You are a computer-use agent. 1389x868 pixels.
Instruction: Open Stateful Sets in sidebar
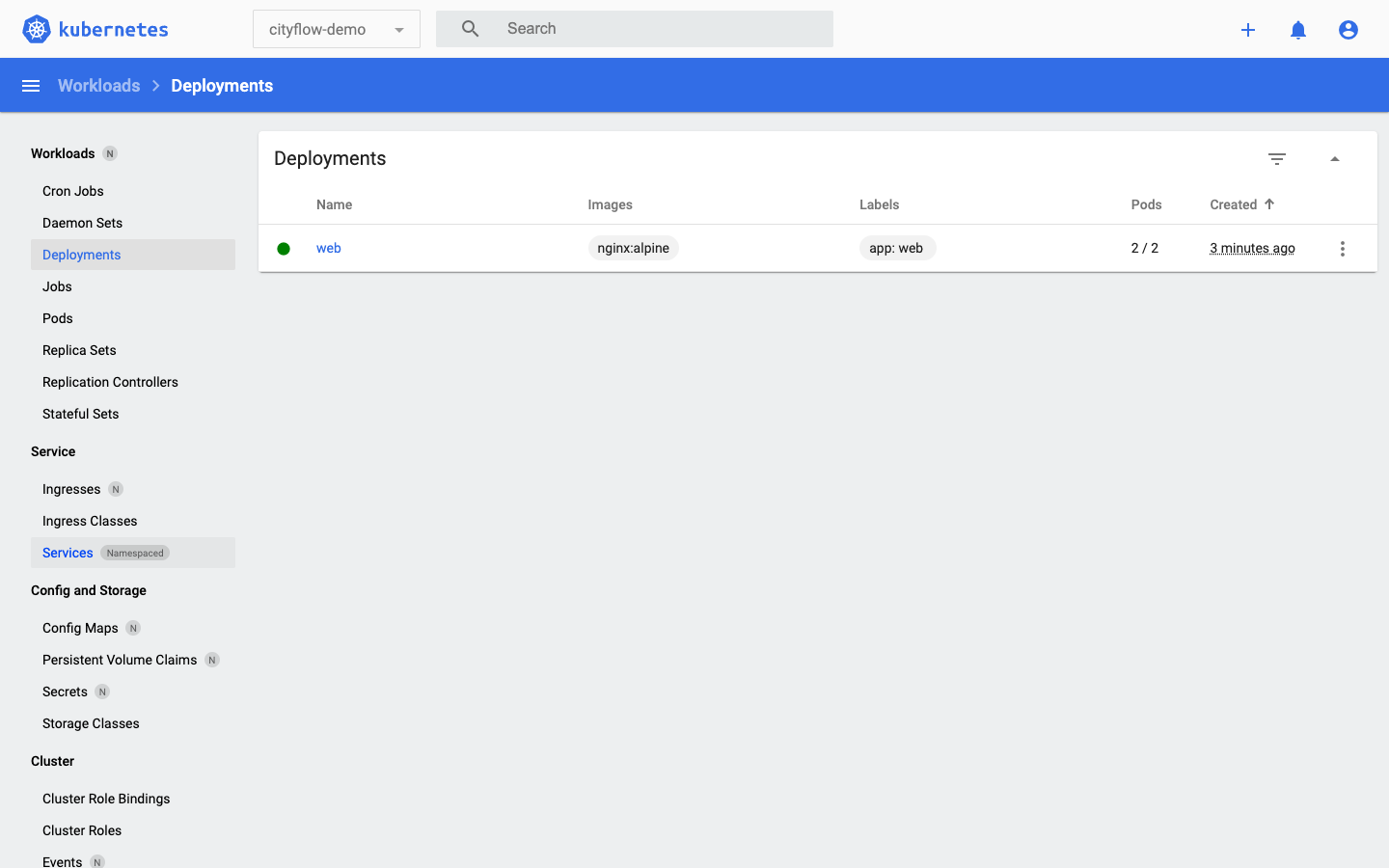click(133, 414)
